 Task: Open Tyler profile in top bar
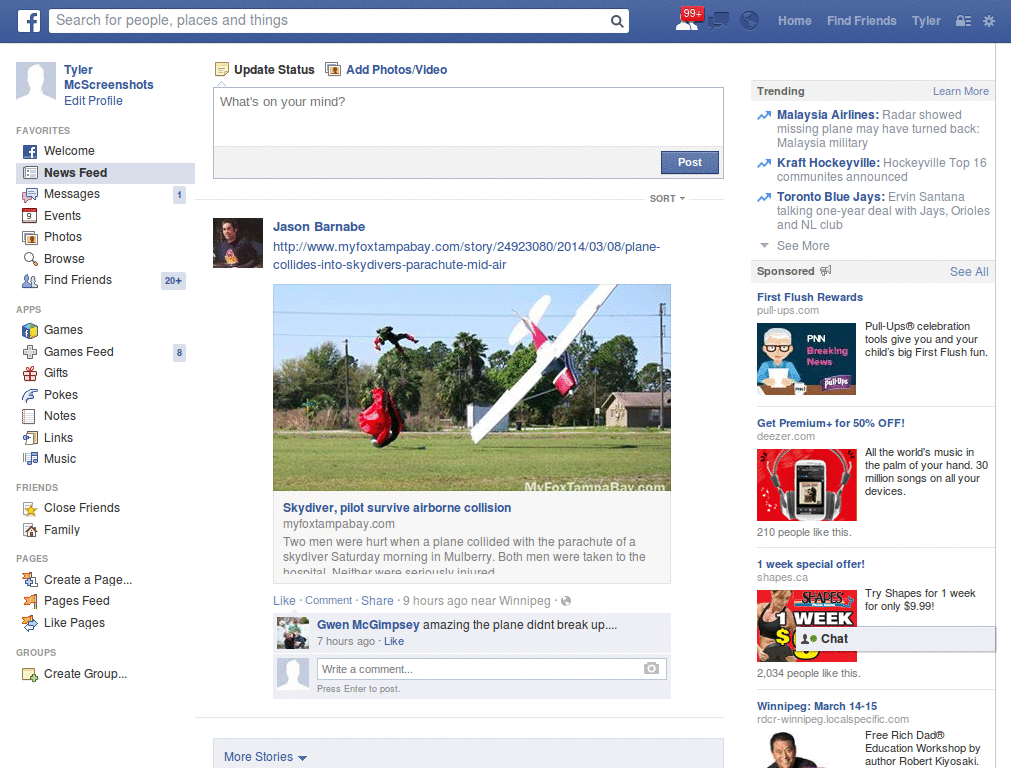[926, 21]
